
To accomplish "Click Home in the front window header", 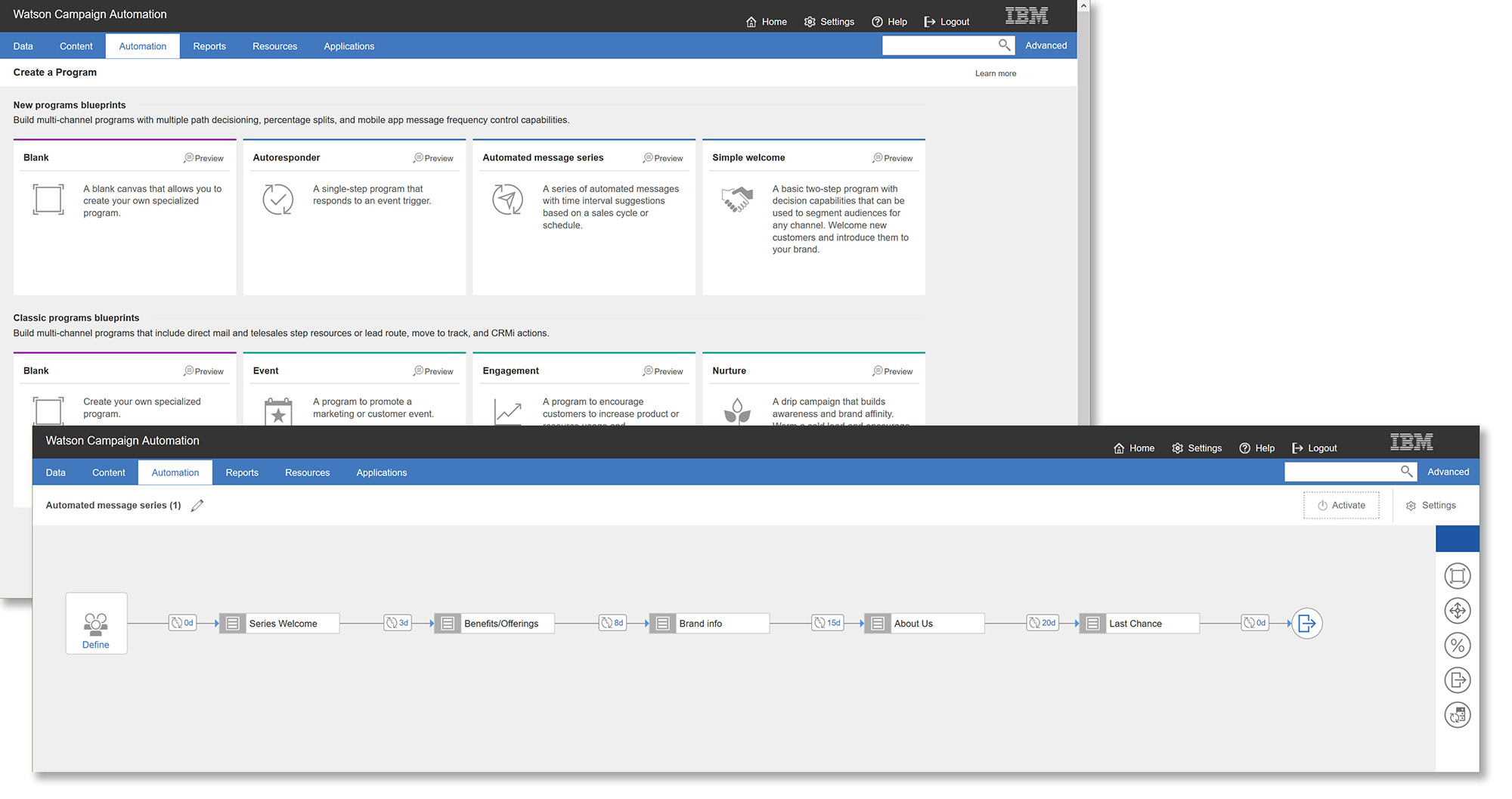I will pos(1134,448).
